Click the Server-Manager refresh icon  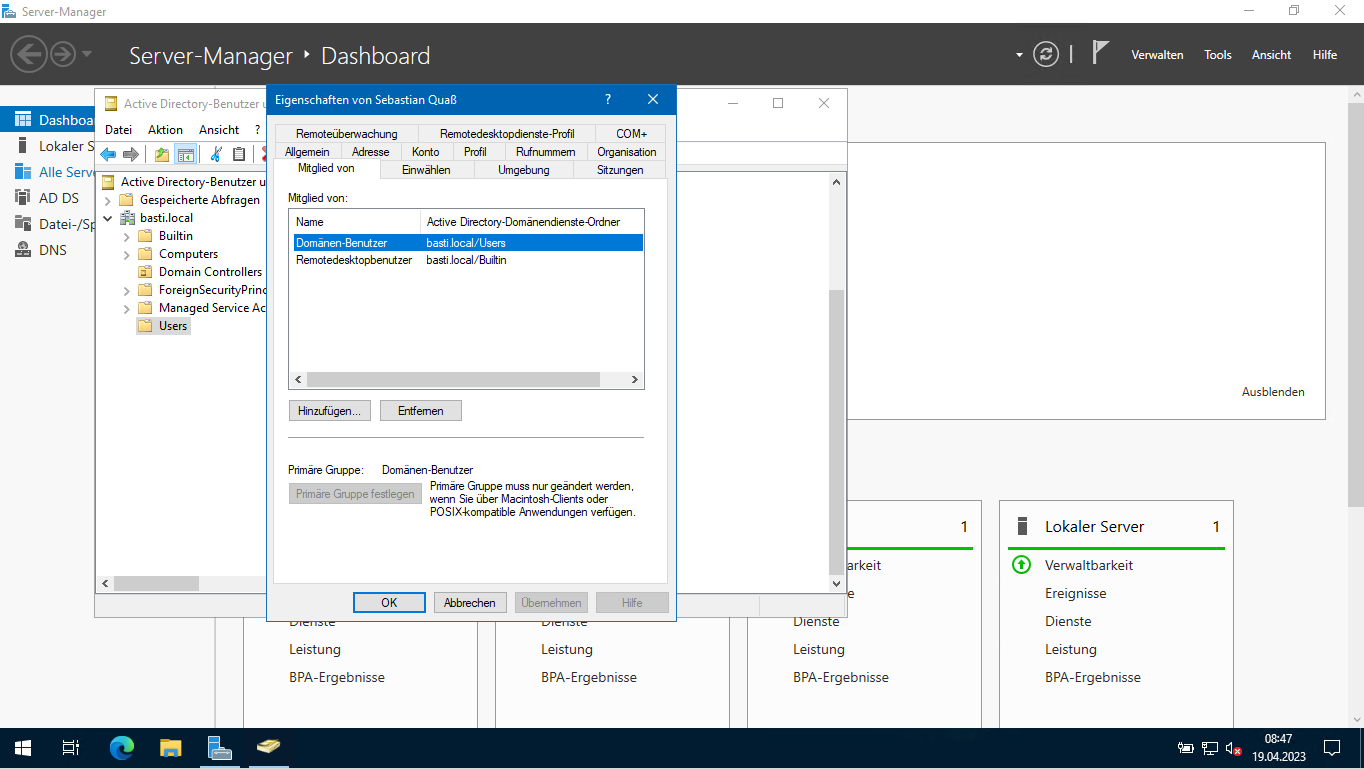click(x=1046, y=54)
